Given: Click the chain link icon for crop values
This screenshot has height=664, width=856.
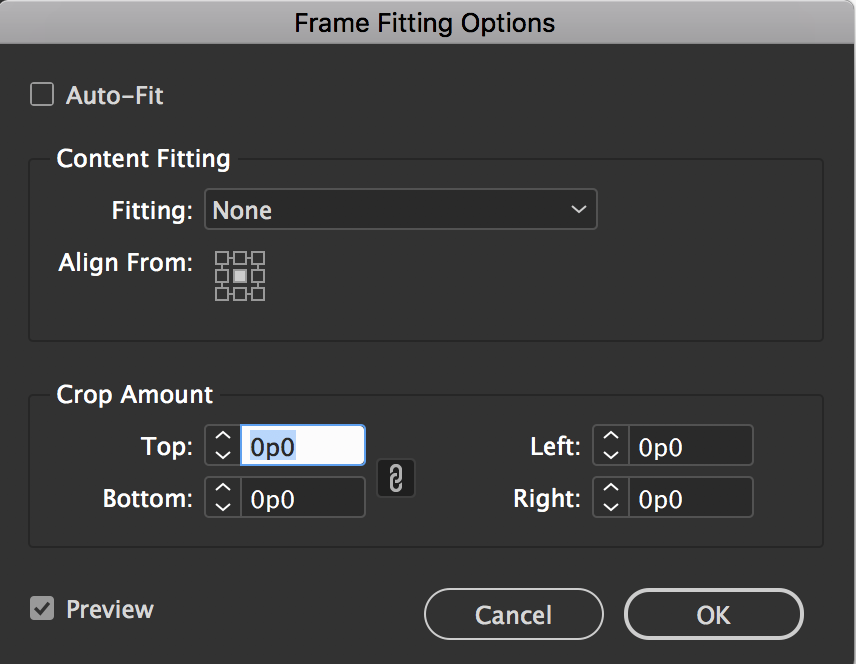Looking at the screenshot, I should click(x=395, y=479).
